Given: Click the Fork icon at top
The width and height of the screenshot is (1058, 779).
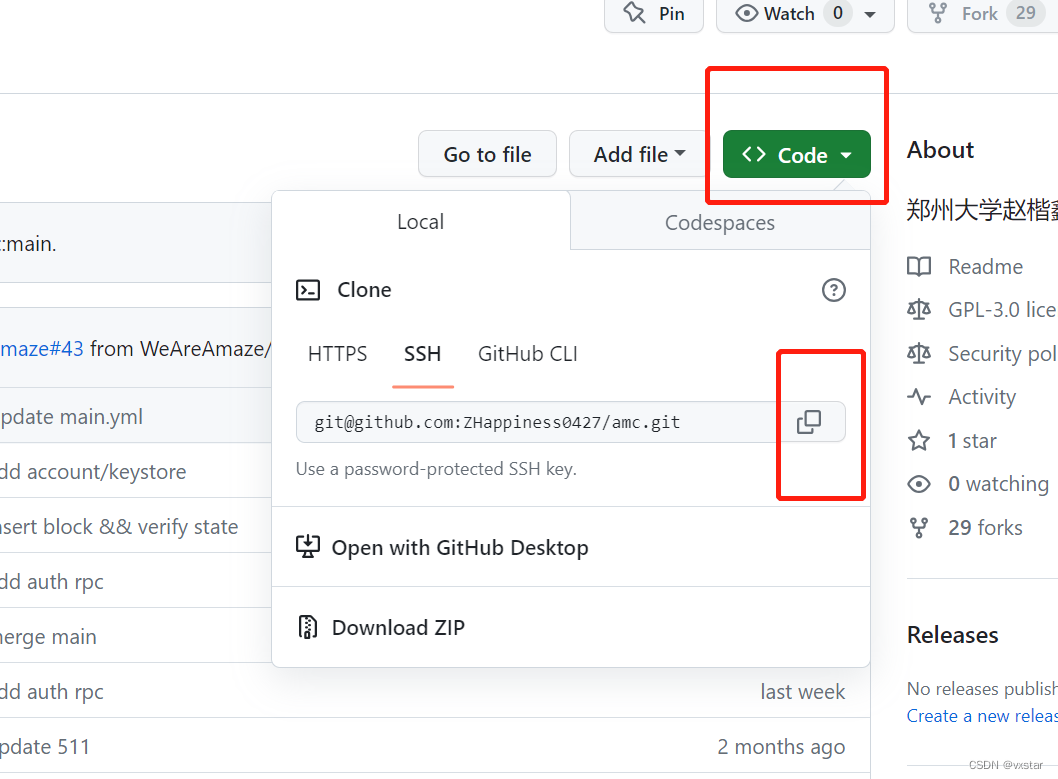Looking at the screenshot, I should [938, 13].
